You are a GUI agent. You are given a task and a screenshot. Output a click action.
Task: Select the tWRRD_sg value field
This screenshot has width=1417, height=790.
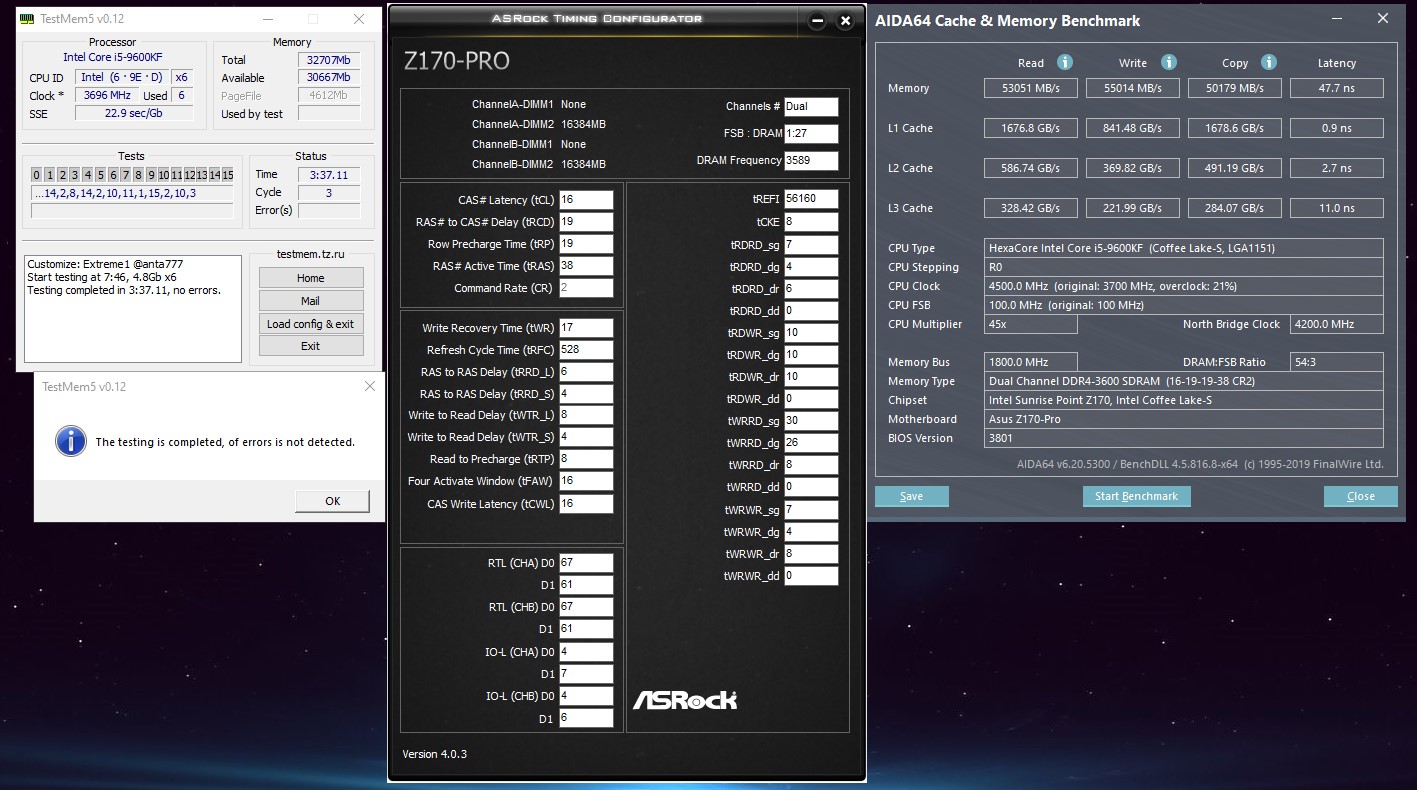click(x=811, y=421)
